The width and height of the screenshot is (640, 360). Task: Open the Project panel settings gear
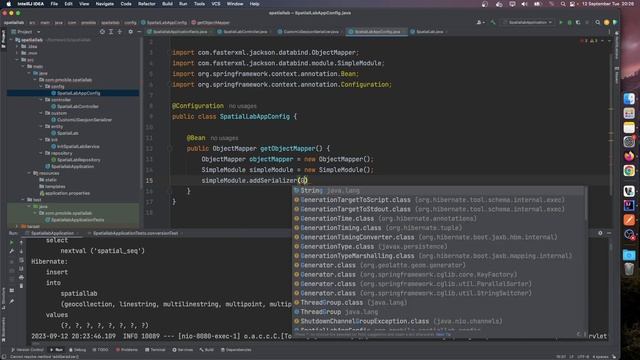coord(131,31)
